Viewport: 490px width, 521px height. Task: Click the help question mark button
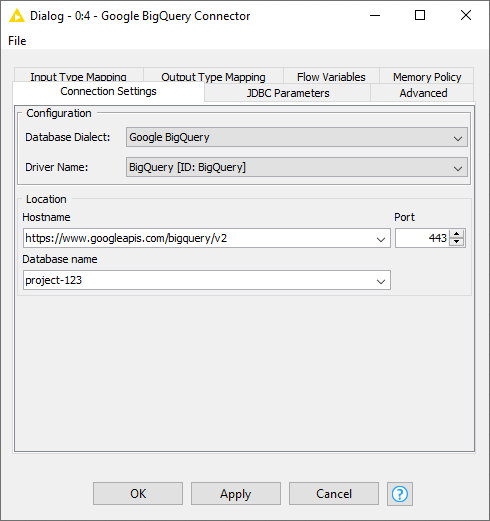400,494
